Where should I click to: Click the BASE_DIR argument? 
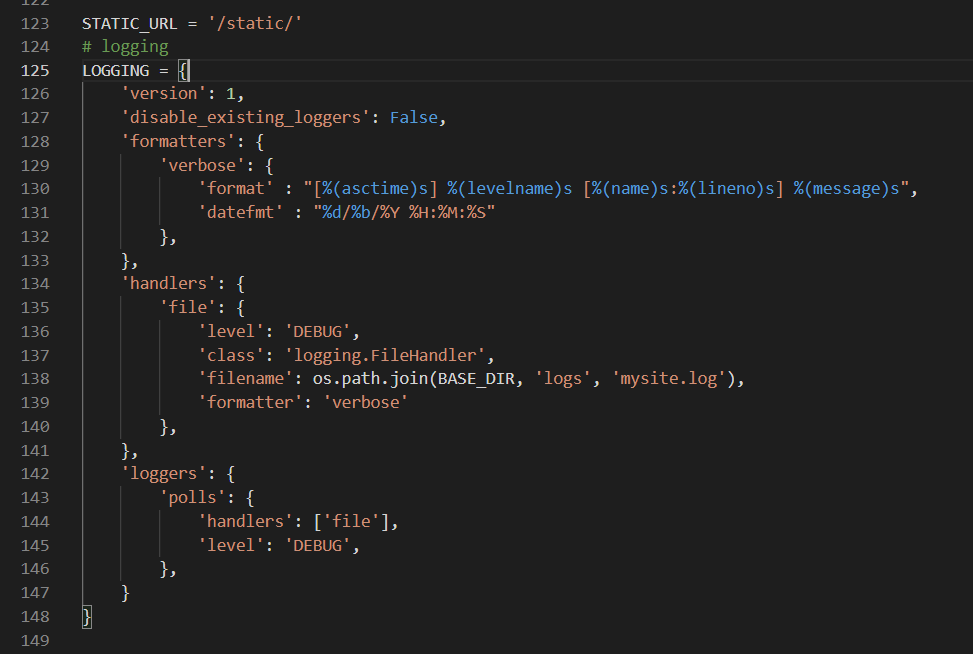[476, 379]
